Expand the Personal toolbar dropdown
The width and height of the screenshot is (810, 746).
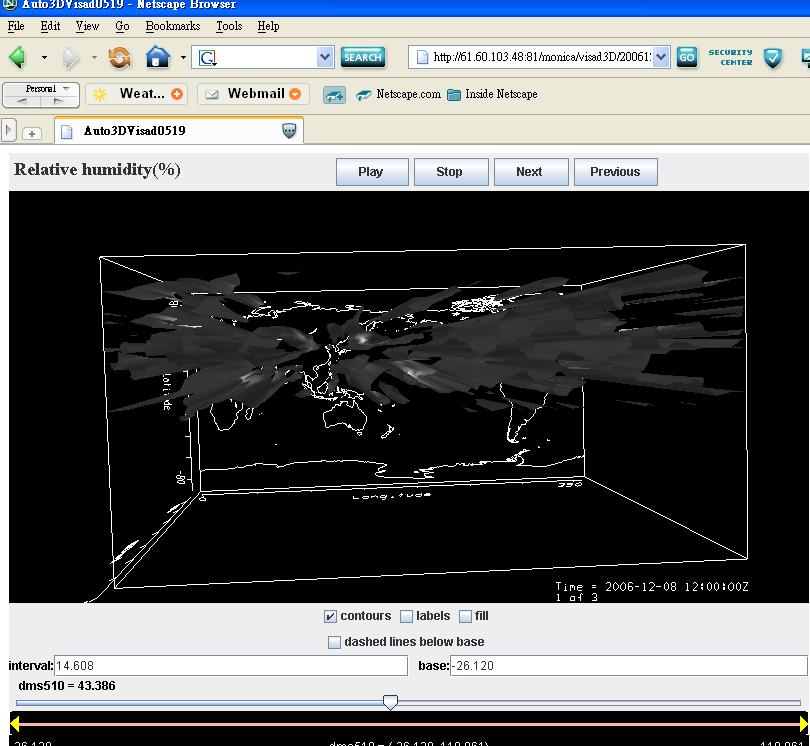[x=66, y=89]
